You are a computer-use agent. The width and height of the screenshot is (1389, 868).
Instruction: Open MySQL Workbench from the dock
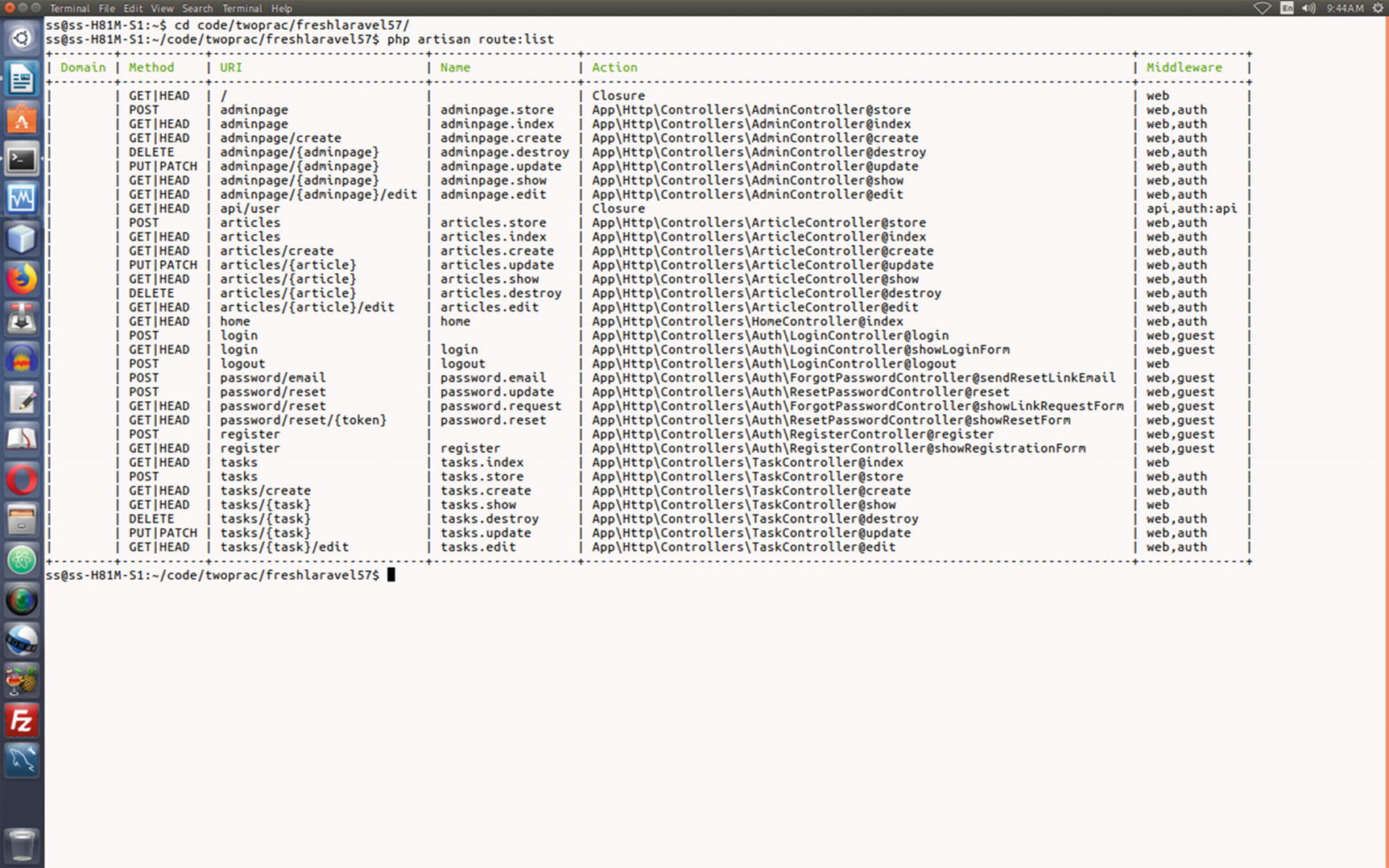22,761
